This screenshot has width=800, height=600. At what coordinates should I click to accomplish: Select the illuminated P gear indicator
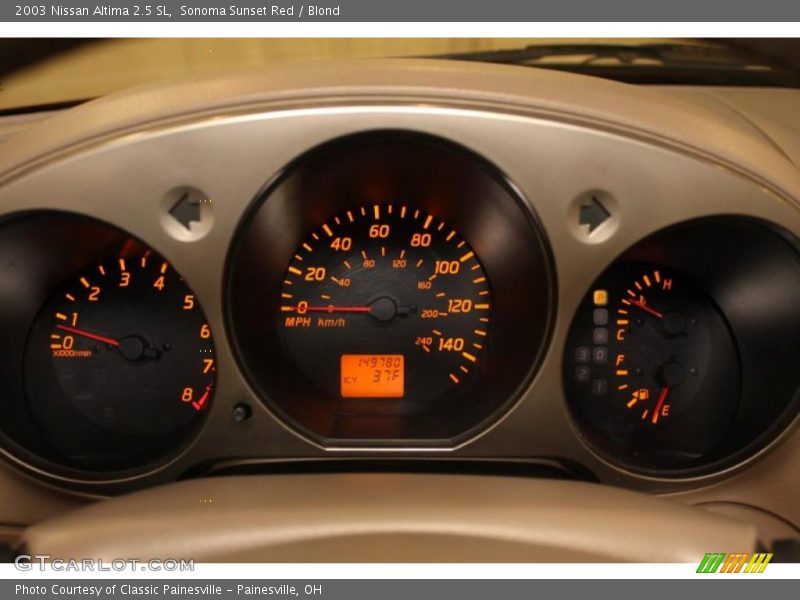601,297
